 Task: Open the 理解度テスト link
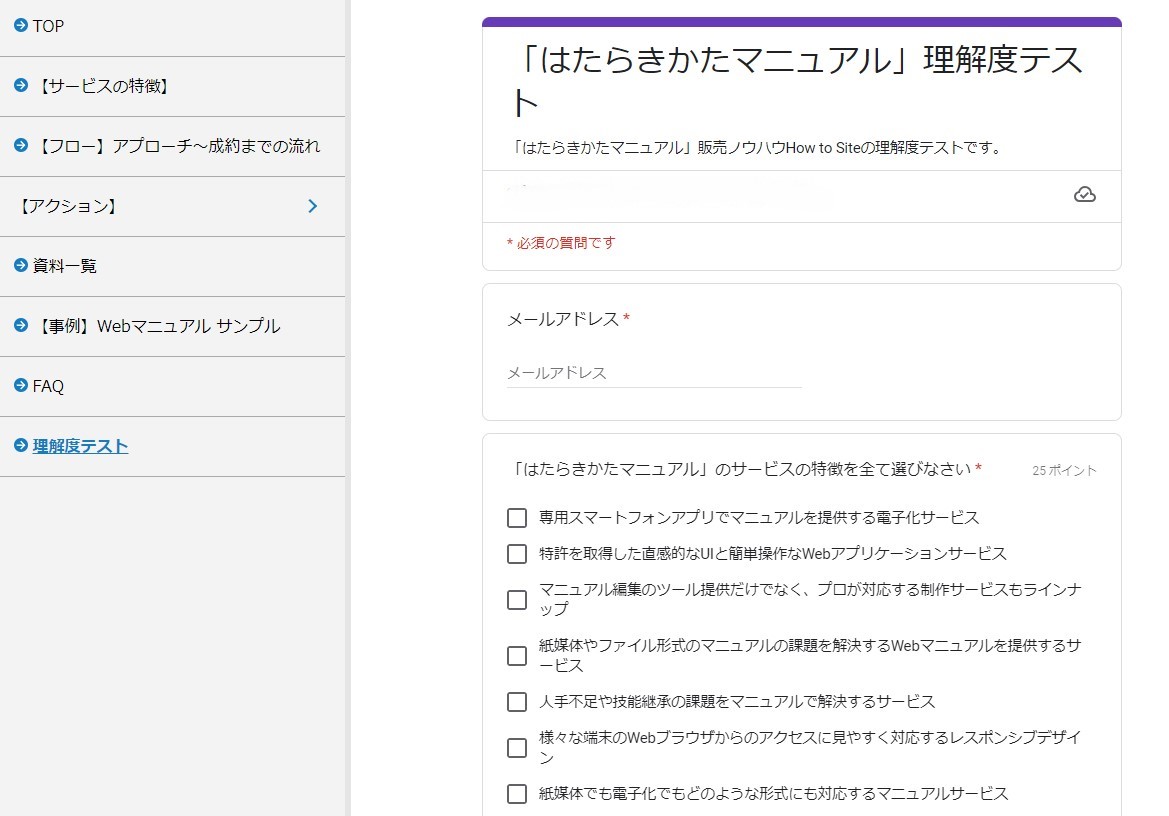point(80,446)
